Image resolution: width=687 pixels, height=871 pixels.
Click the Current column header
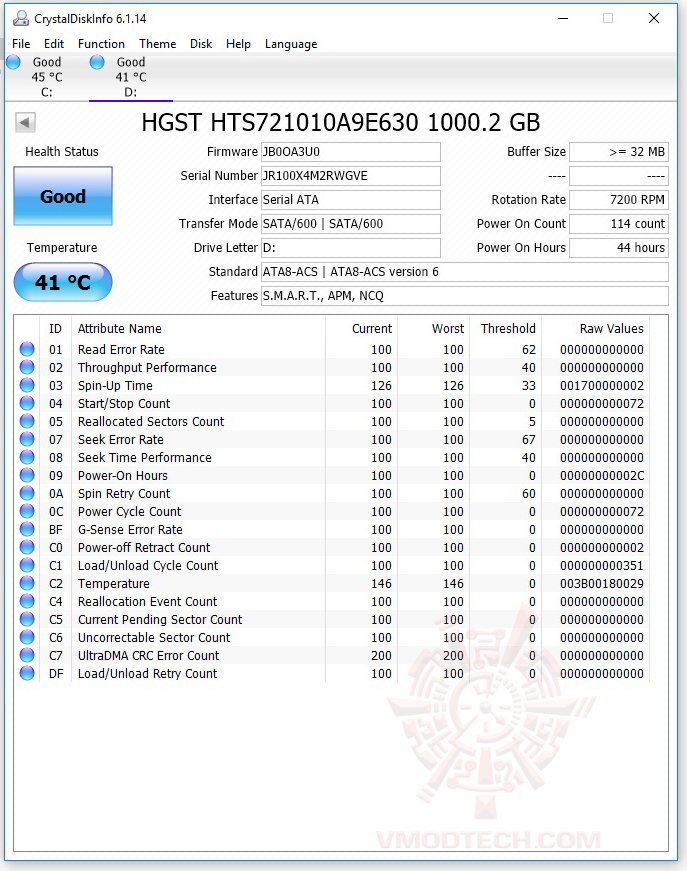coord(362,328)
